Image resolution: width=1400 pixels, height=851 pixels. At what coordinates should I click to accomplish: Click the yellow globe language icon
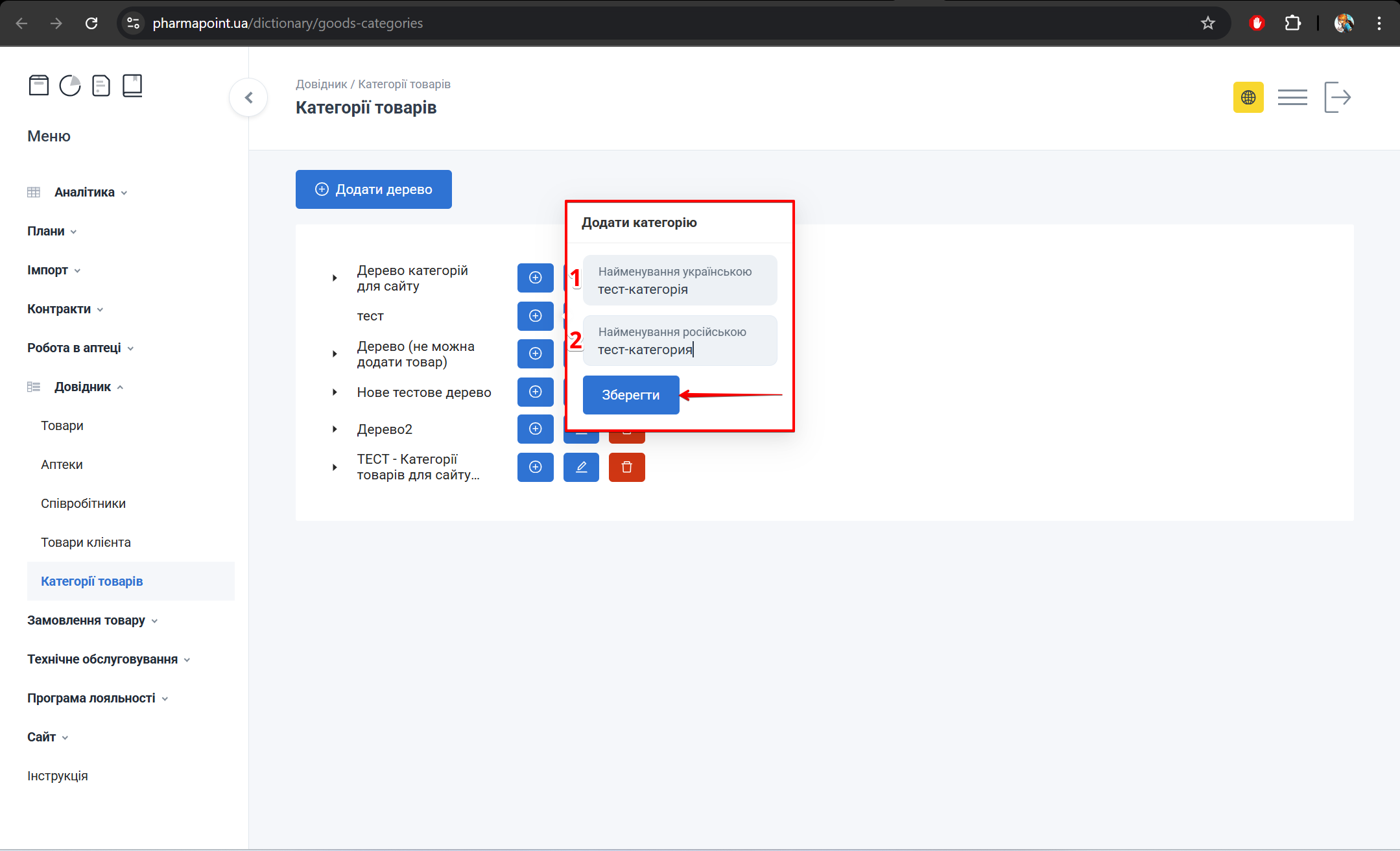point(1248,97)
